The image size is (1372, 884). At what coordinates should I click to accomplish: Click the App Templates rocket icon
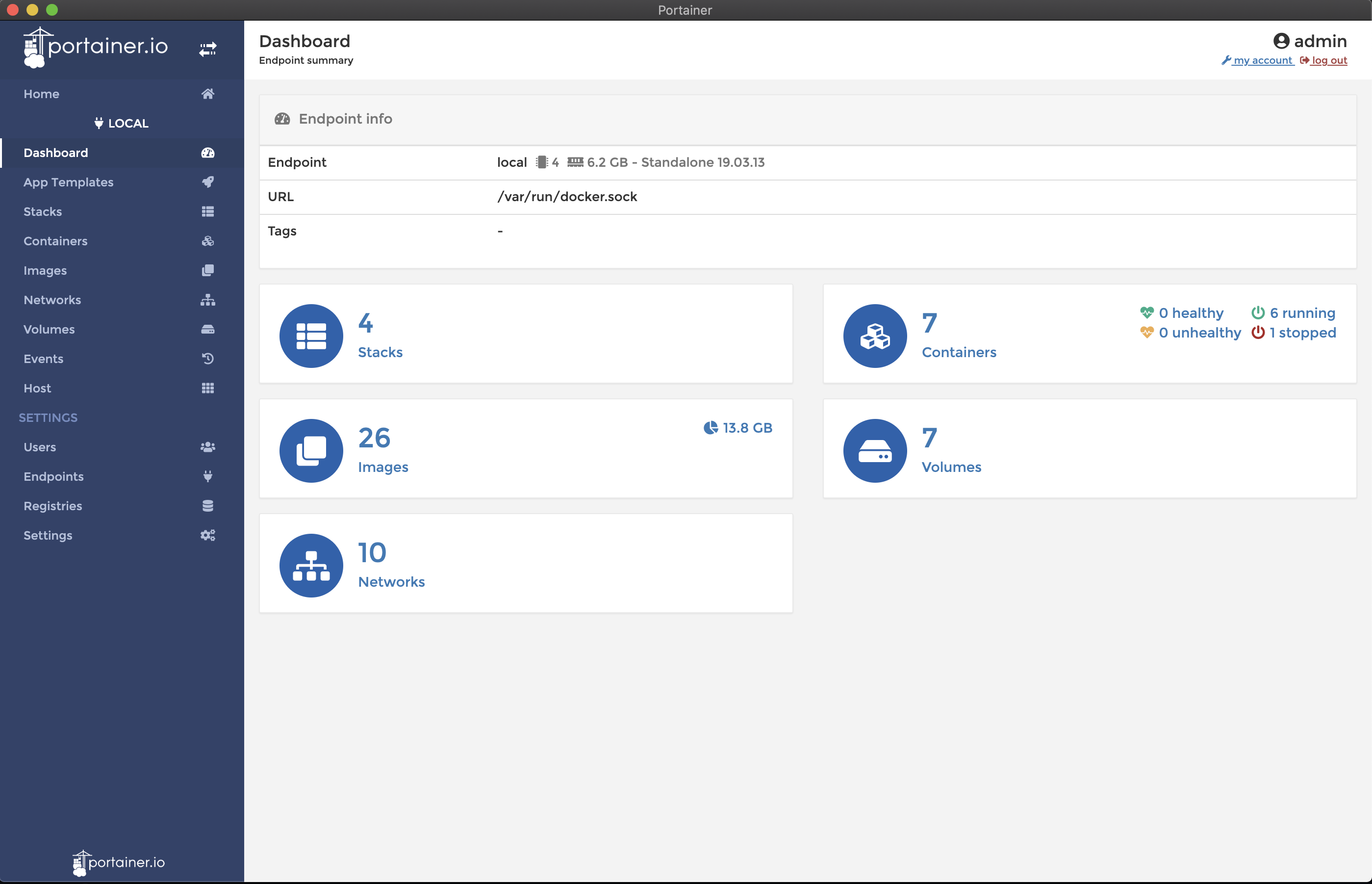(208, 182)
